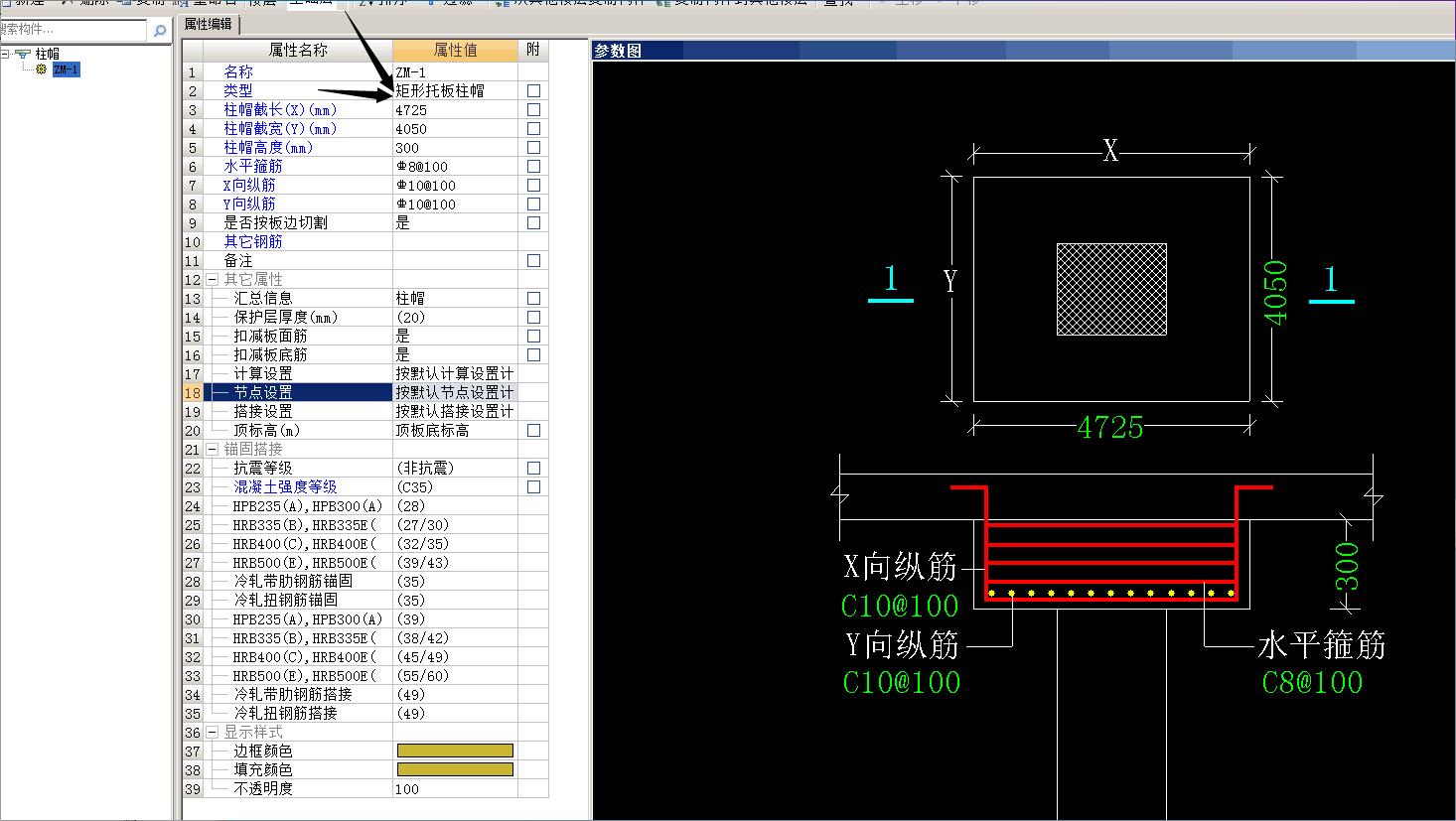This screenshot has height=821, width=1456.
Task: Click green height 300 in the diagram
Action: pyautogui.click(x=1348, y=567)
